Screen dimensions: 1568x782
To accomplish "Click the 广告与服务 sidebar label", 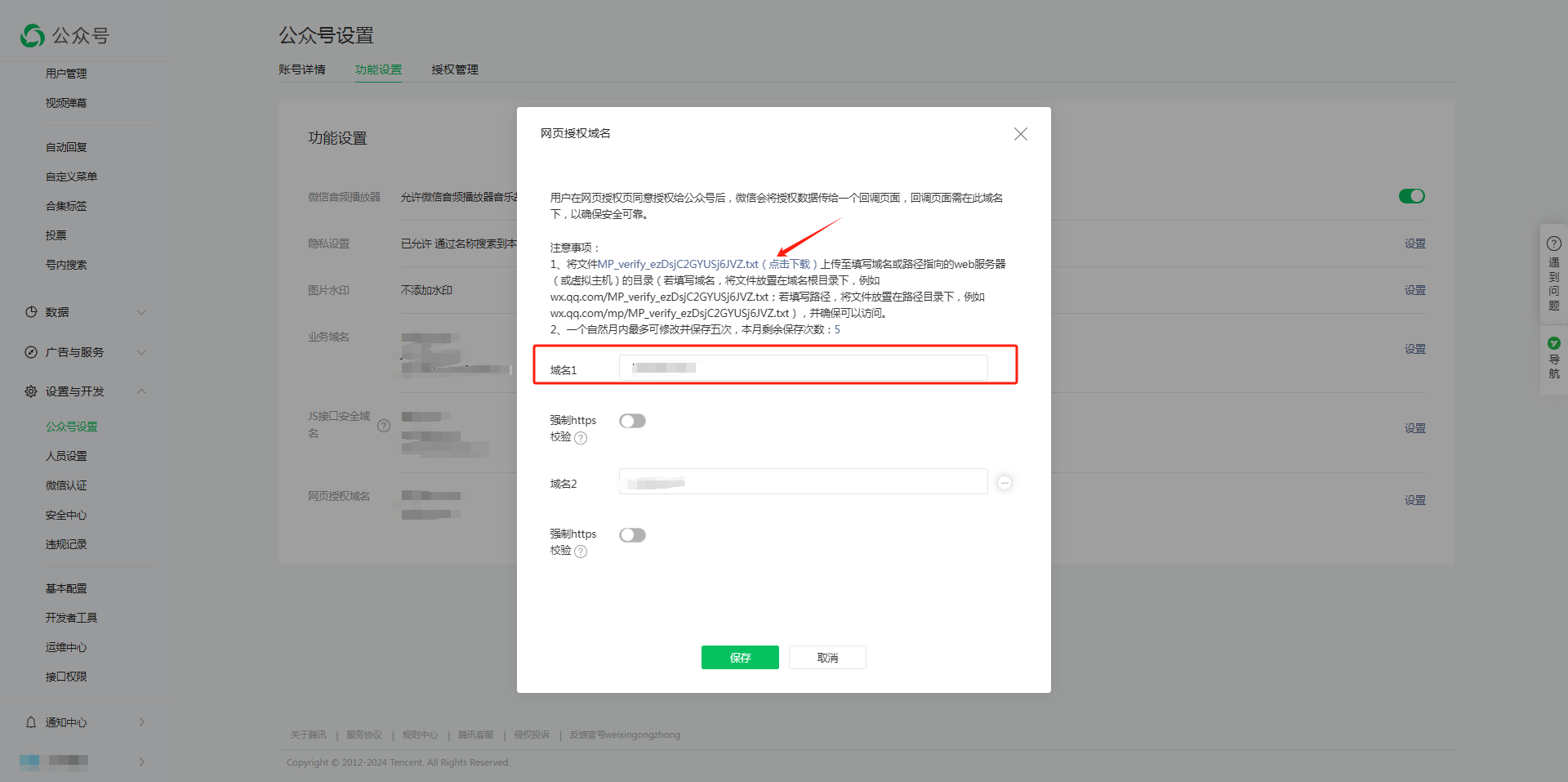I will 74,352.
